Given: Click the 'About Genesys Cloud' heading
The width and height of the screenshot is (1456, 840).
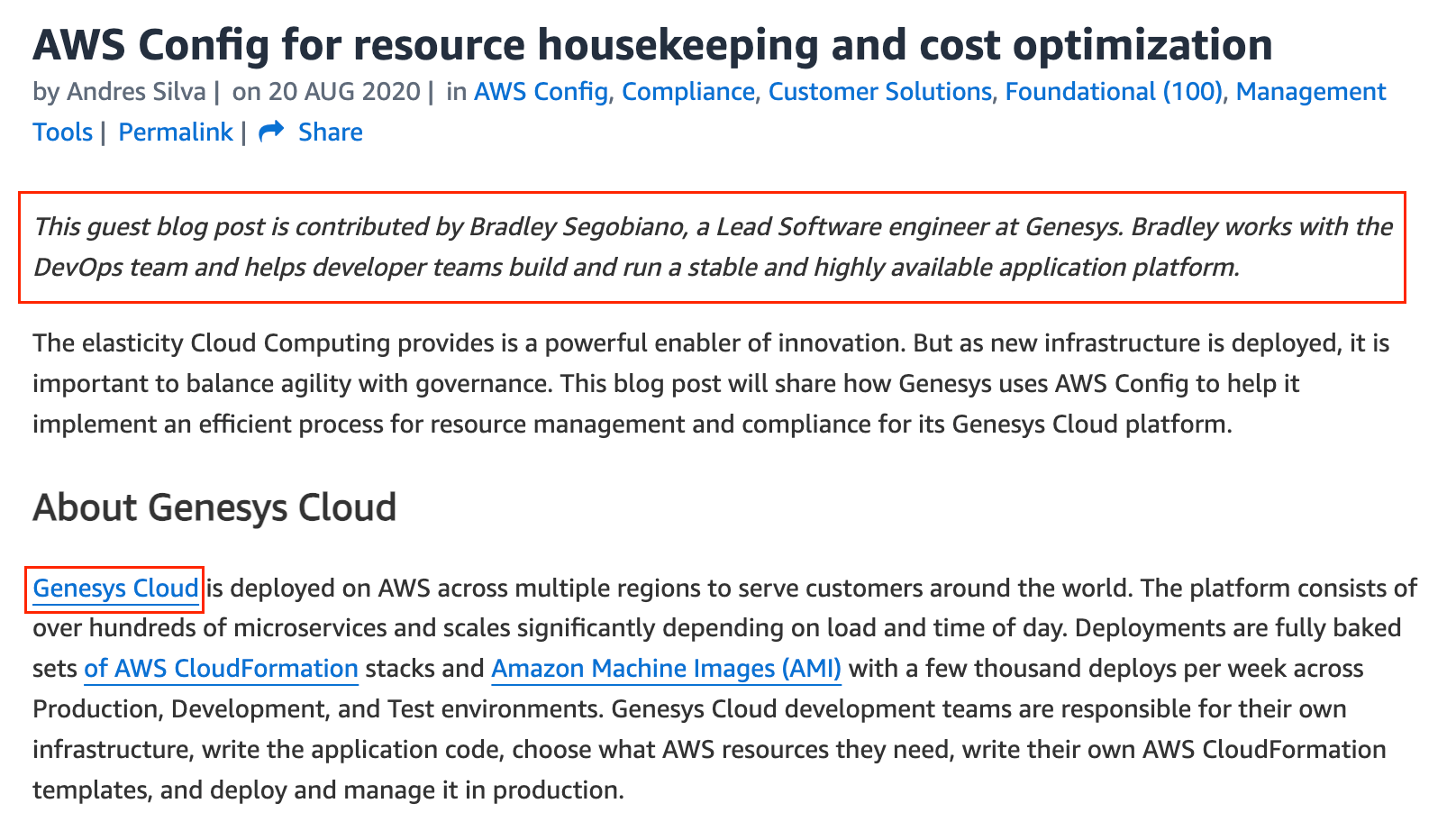Looking at the screenshot, I should 214,507.
